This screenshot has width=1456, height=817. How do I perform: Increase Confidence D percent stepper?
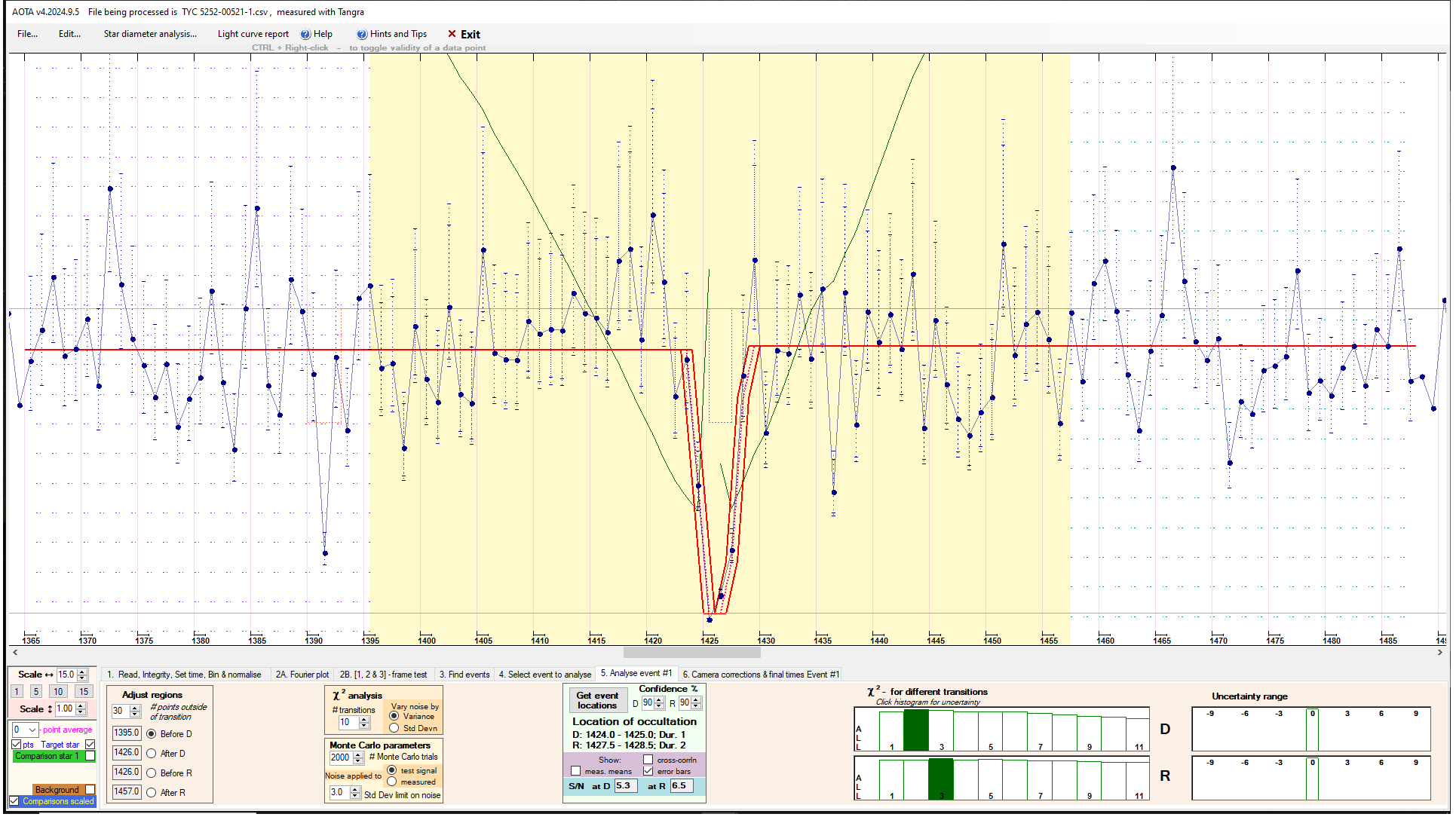click(x=660, y=700)
